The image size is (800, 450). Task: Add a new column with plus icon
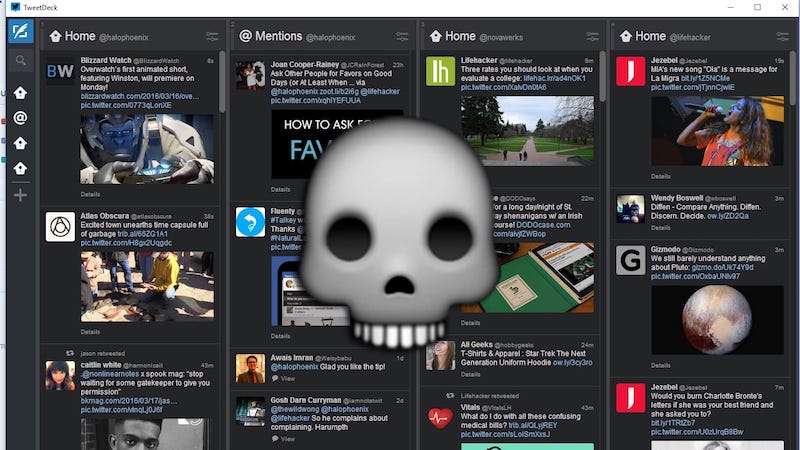pos(20,195)
